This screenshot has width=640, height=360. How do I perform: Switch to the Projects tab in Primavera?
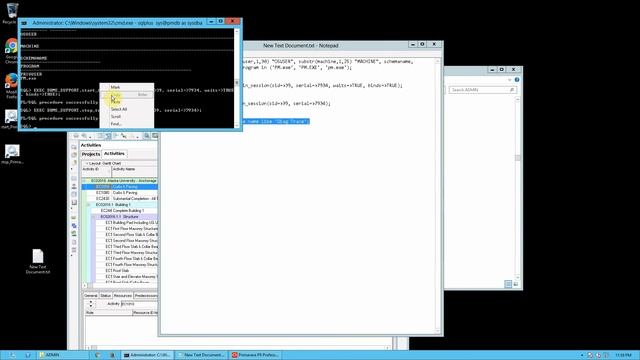(91, 154)
